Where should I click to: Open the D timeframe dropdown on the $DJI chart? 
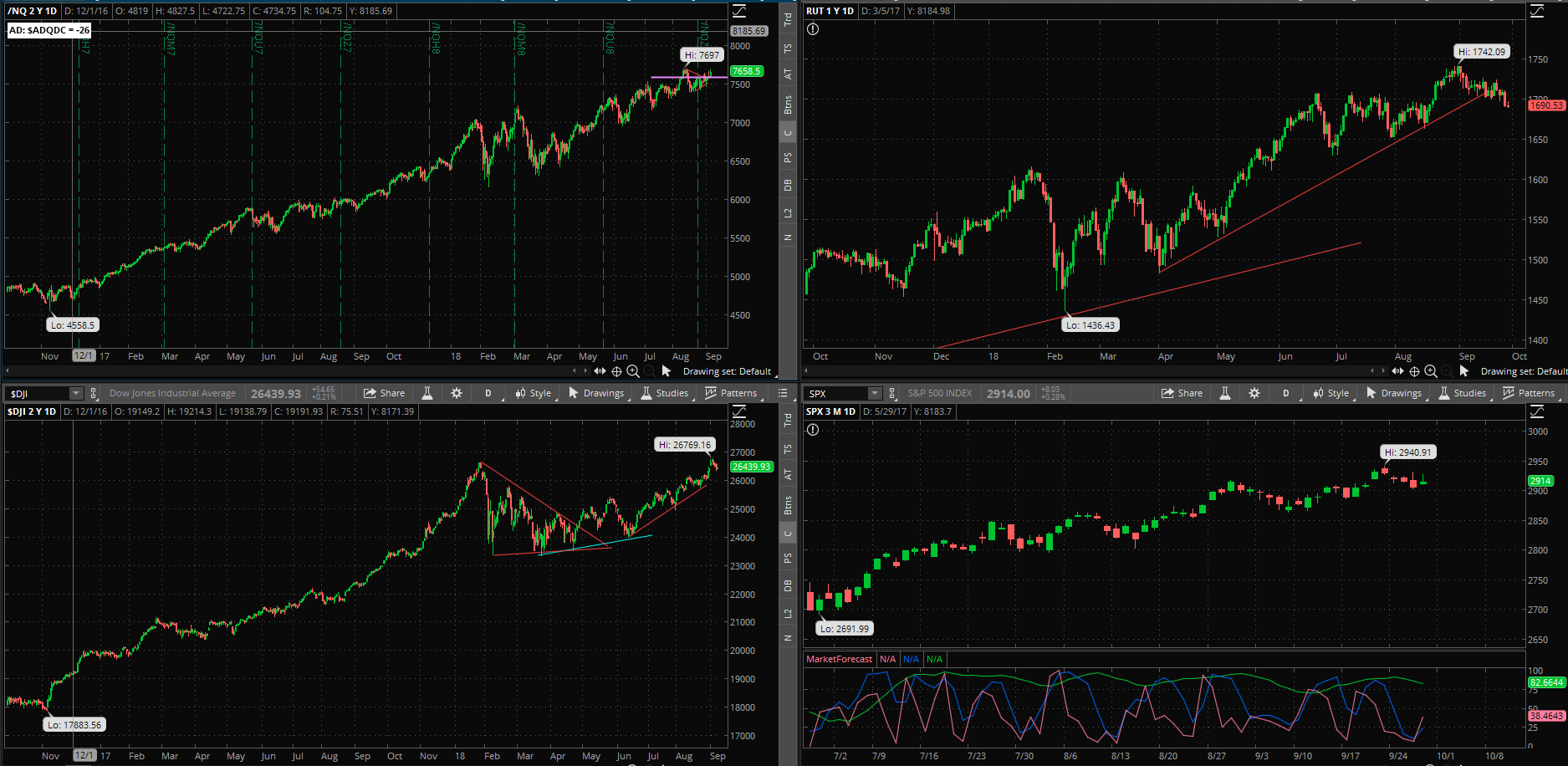click(488, 393)
